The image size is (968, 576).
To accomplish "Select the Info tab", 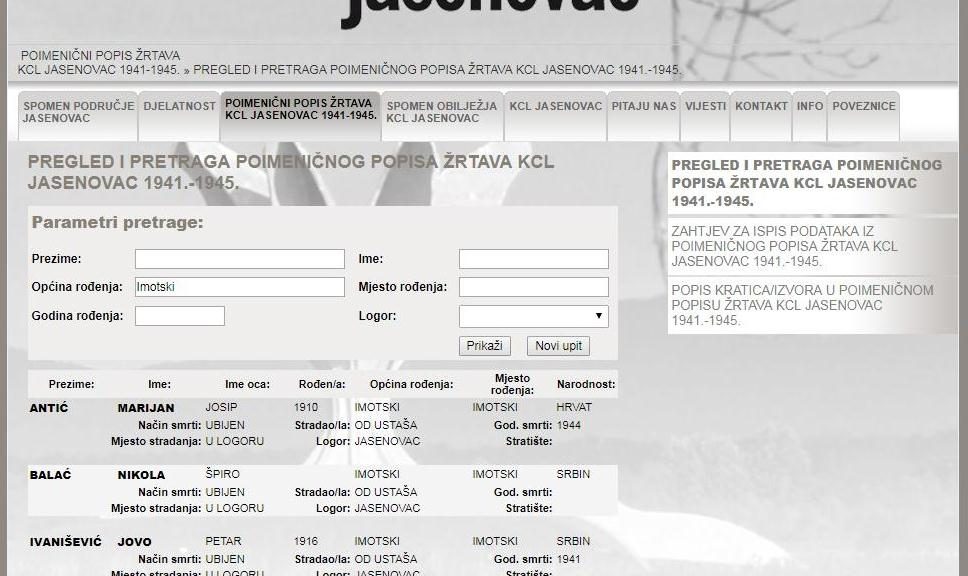I will (810, 107).
